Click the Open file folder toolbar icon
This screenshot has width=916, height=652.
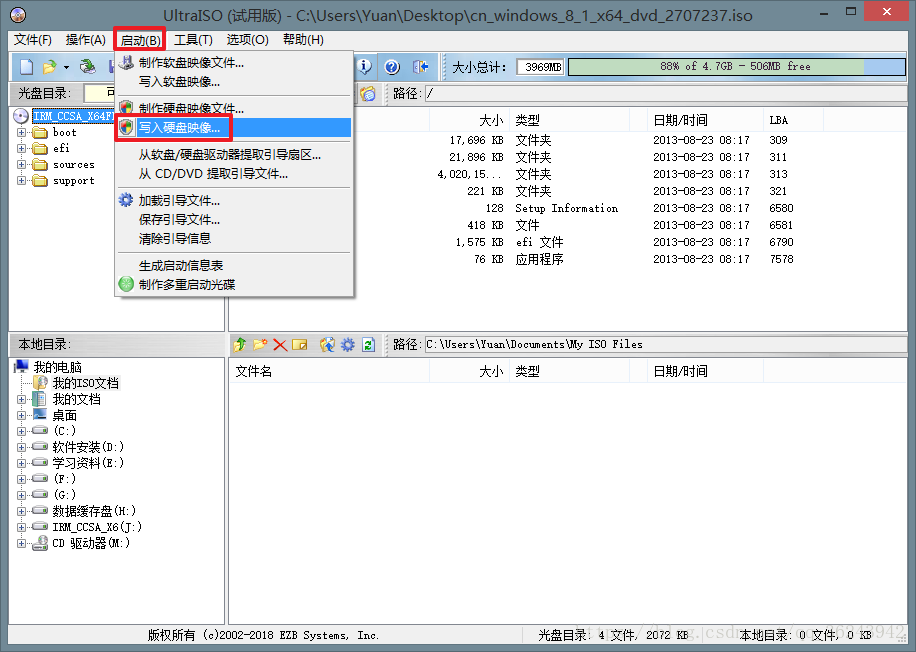[50, 67]
